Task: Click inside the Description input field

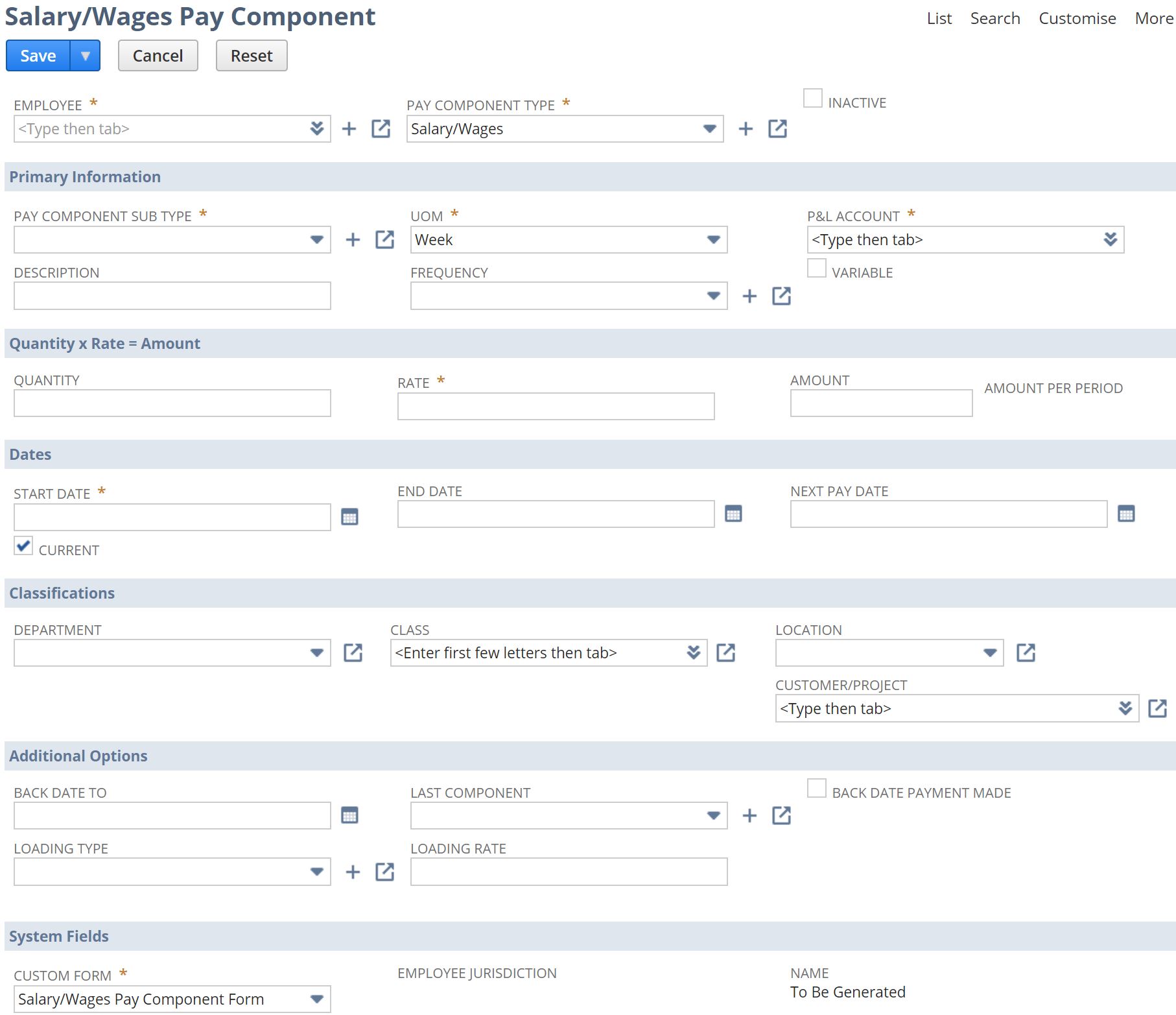Action: coord(172,296)
